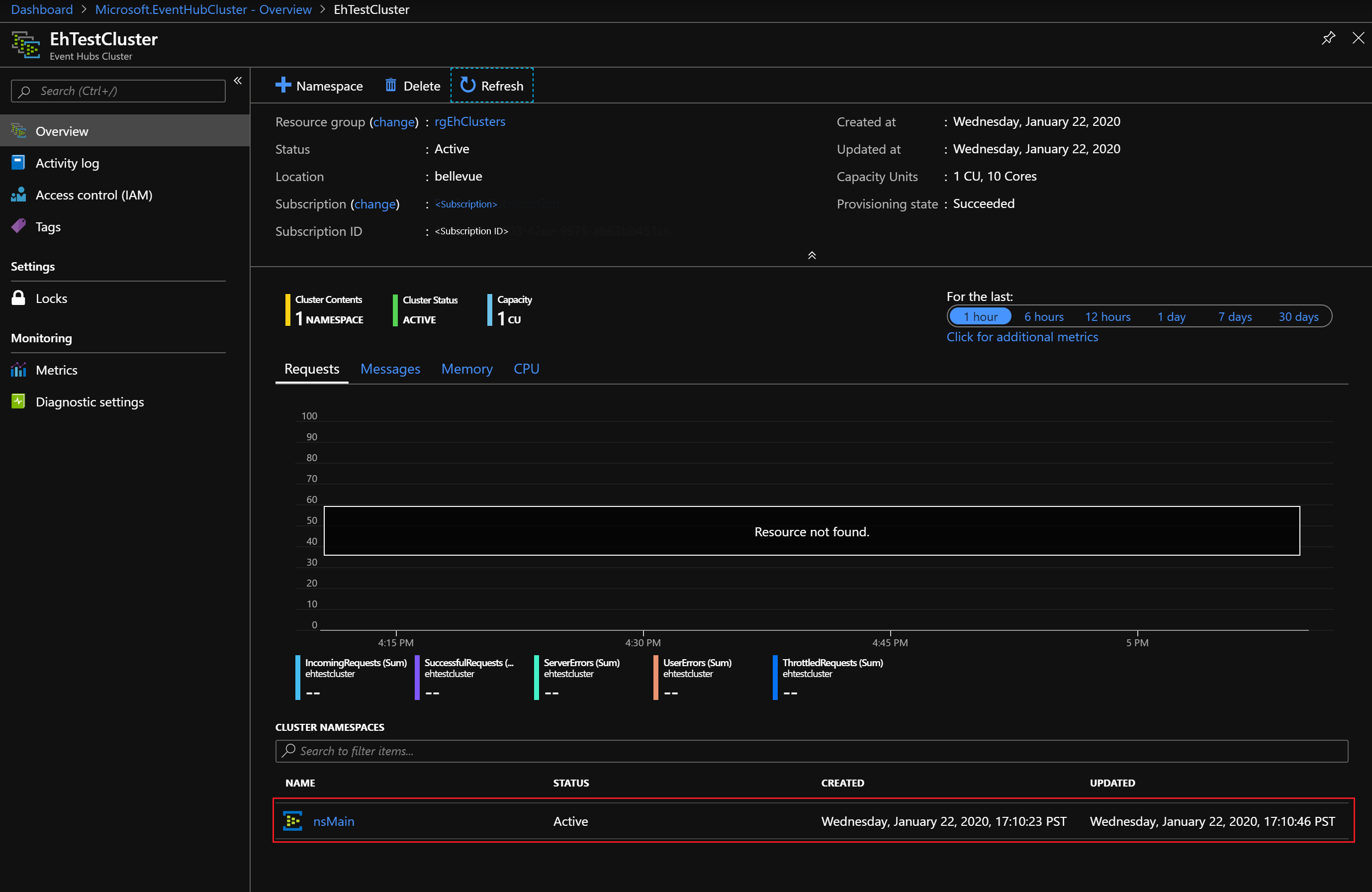
Task: Click for additional metrics
Action: click(x=1022, y=337)
